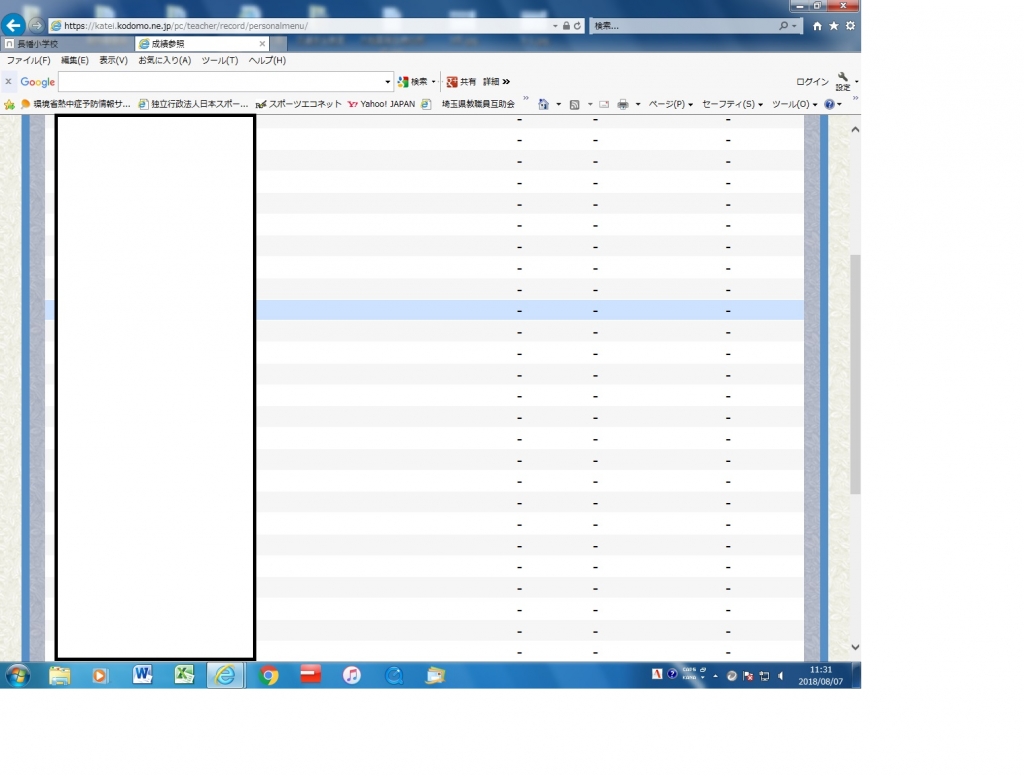Image resolution: width=1024 pixels, height=776 pixels.
Task: Open Microsoft Excel from taskbar
Action: pos(184,675)
